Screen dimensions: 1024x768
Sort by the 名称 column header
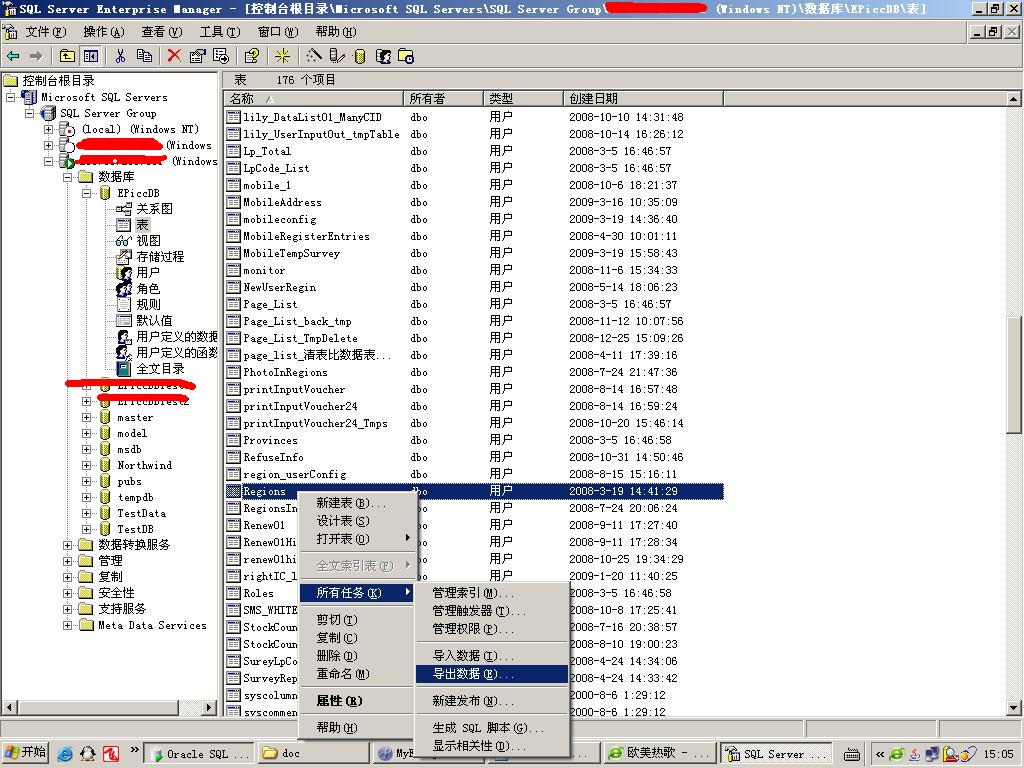[x=313, y=99]
